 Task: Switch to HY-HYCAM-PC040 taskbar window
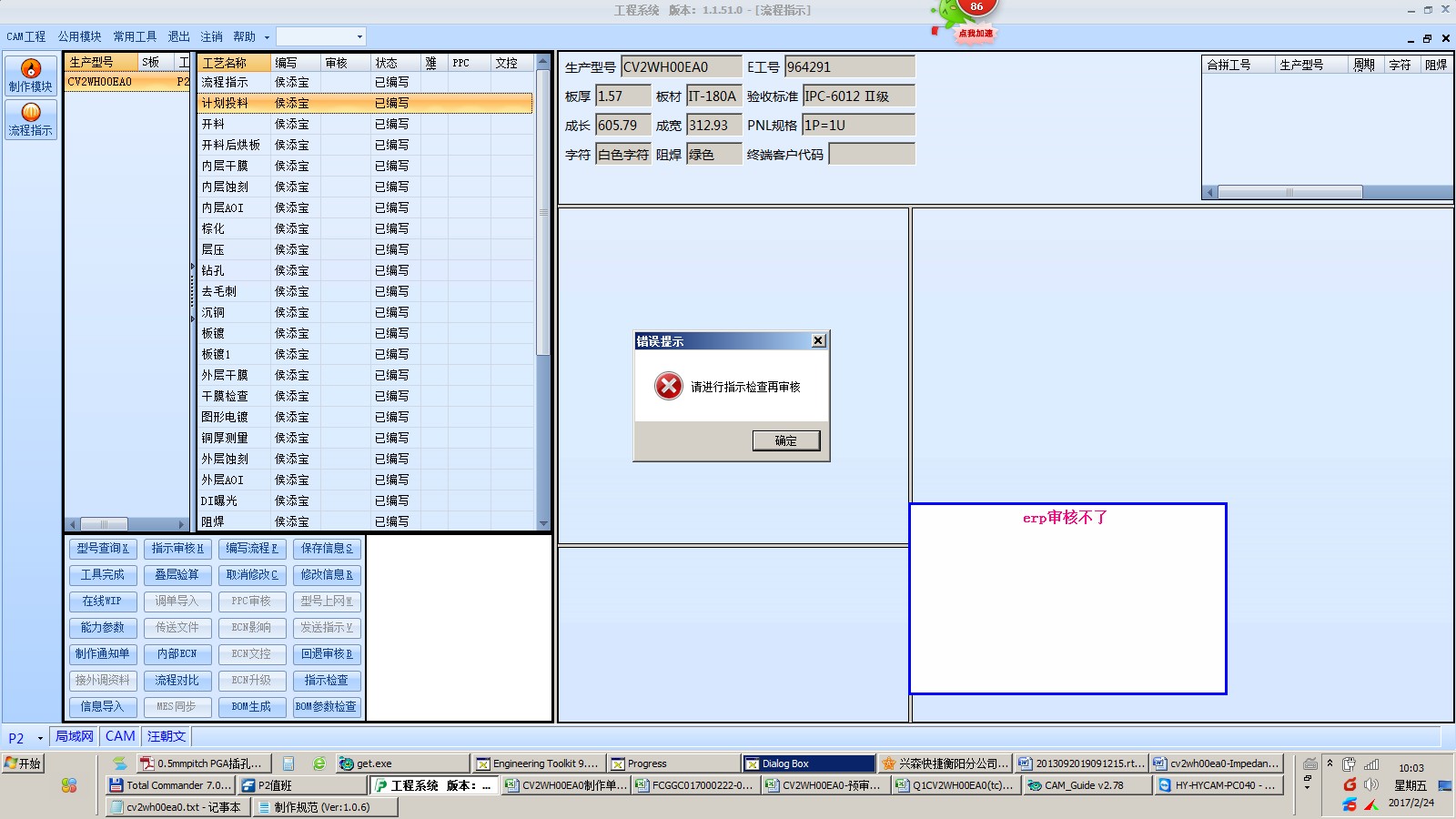click(1218, 785)
